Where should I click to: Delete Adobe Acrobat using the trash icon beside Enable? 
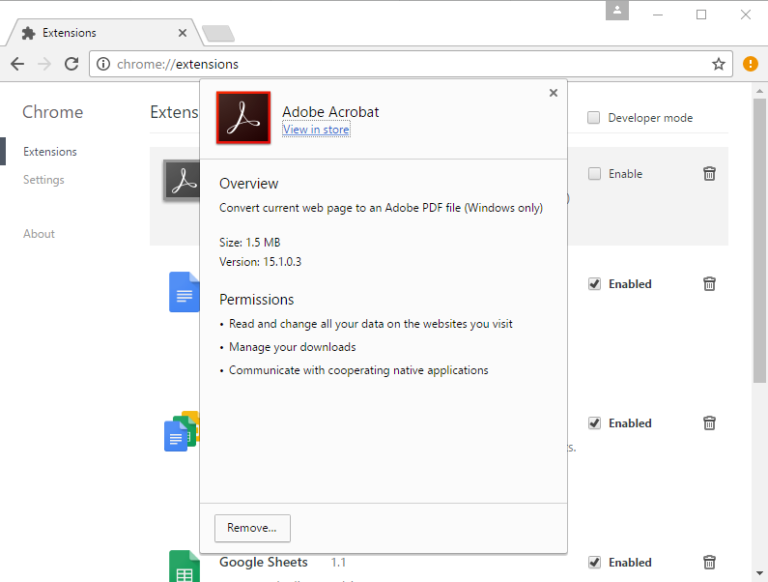[709, 173]
